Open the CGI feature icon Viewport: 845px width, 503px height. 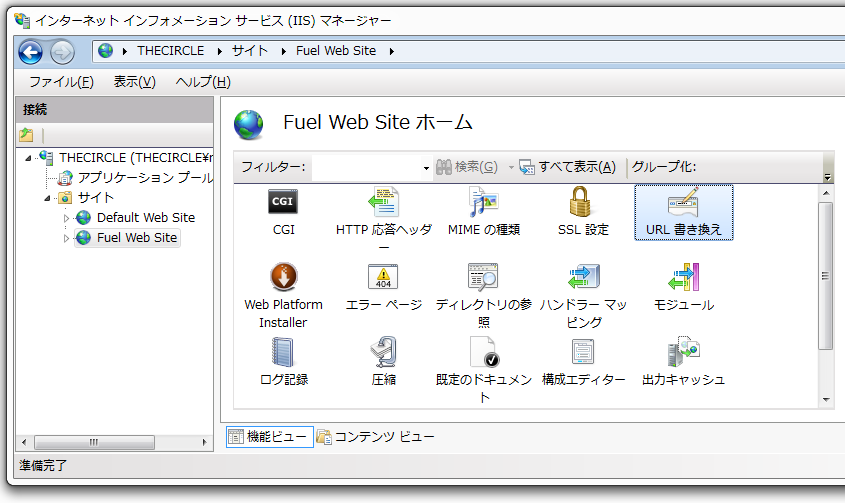pyautogui.click(x=283, y=202)
